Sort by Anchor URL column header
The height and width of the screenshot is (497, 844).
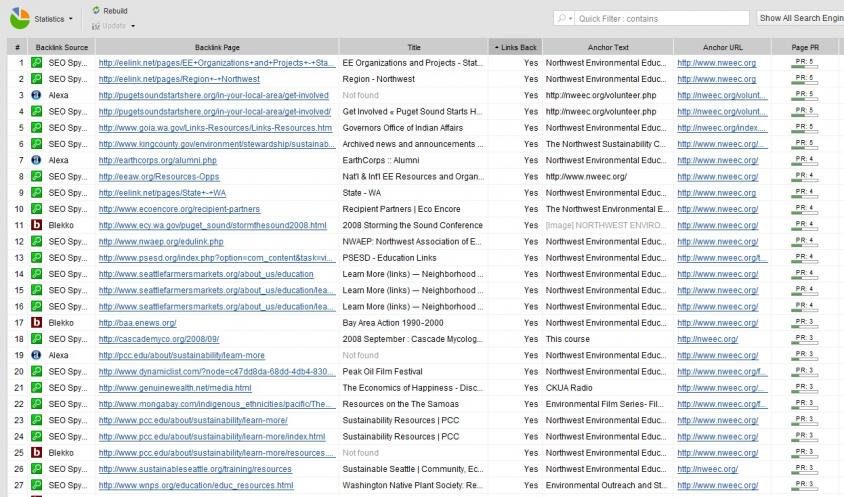click(x=722, y=47)
